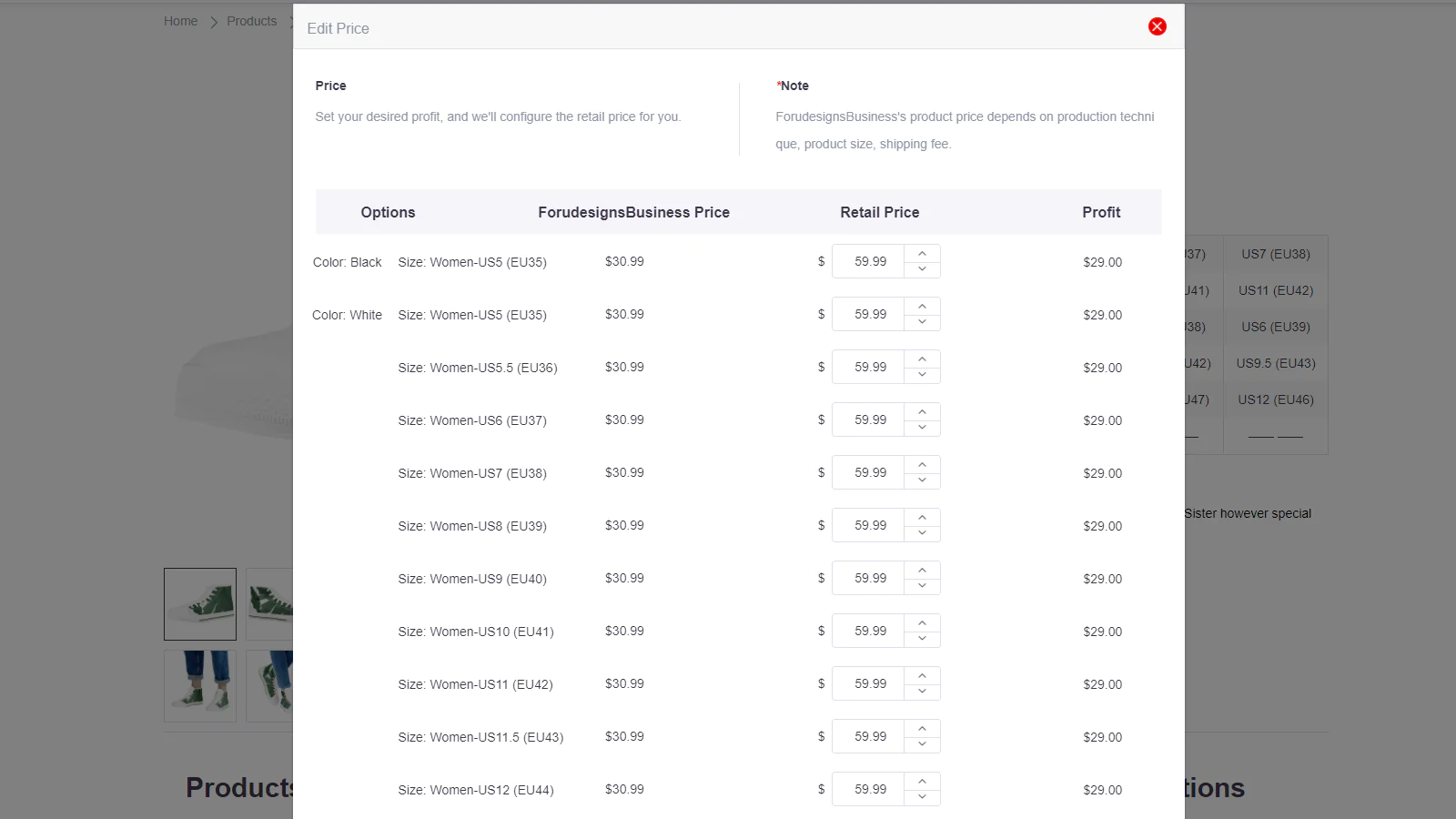Click $30.99 price for Women-US9 (EU40)
Screen dimensions: 1456x819
coord(624,578)
